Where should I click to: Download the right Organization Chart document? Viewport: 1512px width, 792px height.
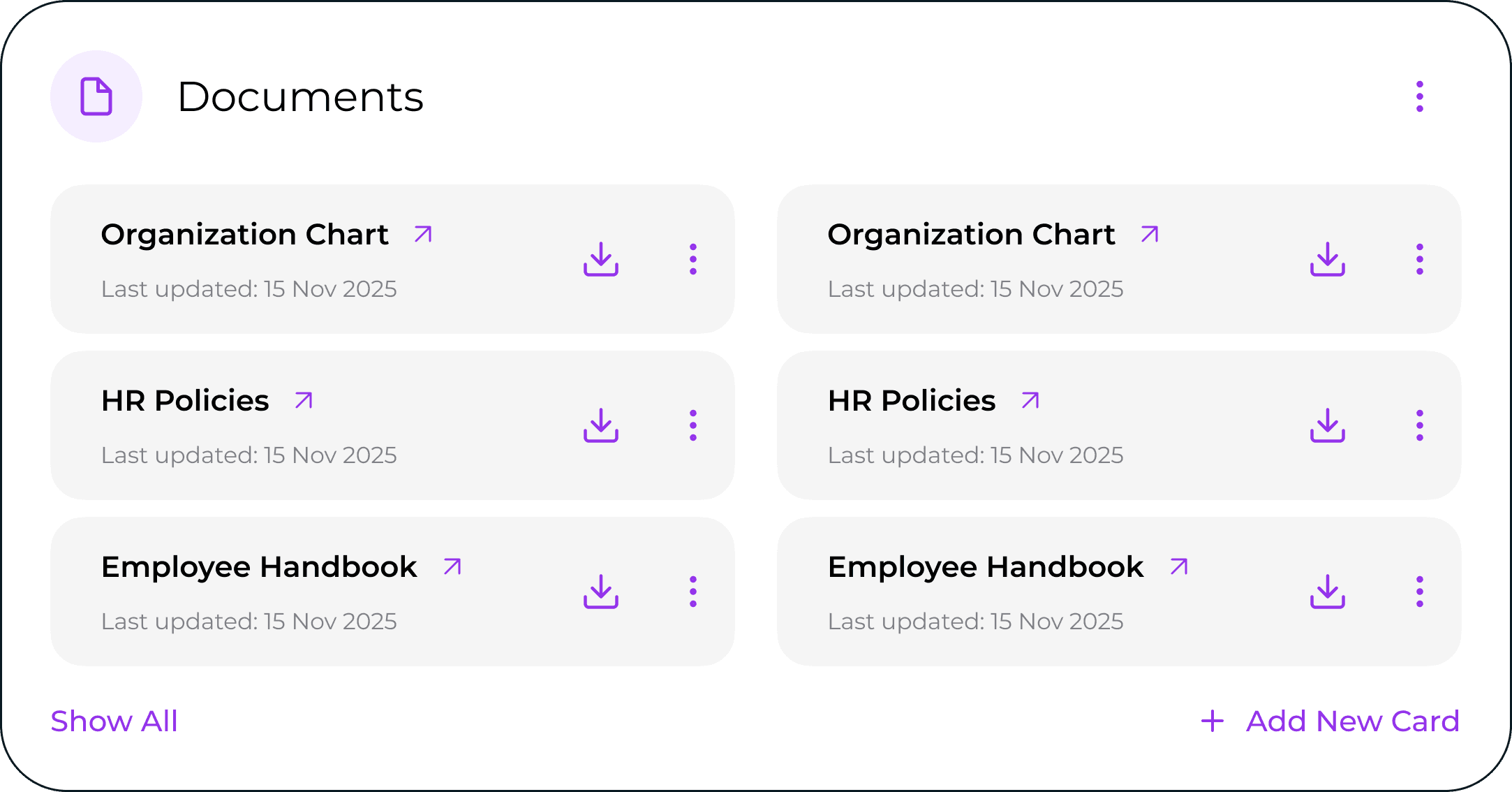pos(1328,259)
